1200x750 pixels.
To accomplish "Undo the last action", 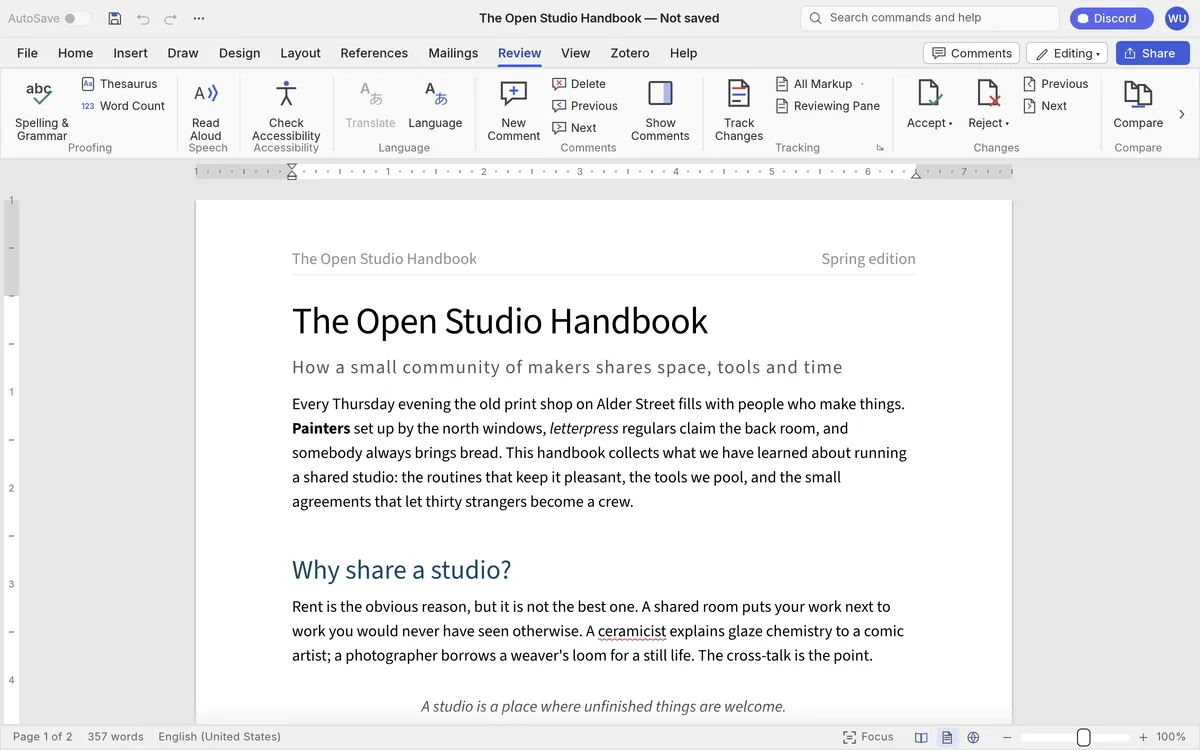I will [143, 18].
